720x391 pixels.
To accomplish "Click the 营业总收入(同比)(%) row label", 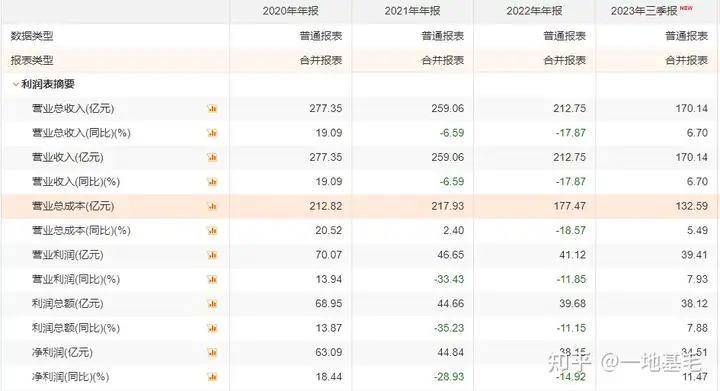I will click(x=81, y=133).
